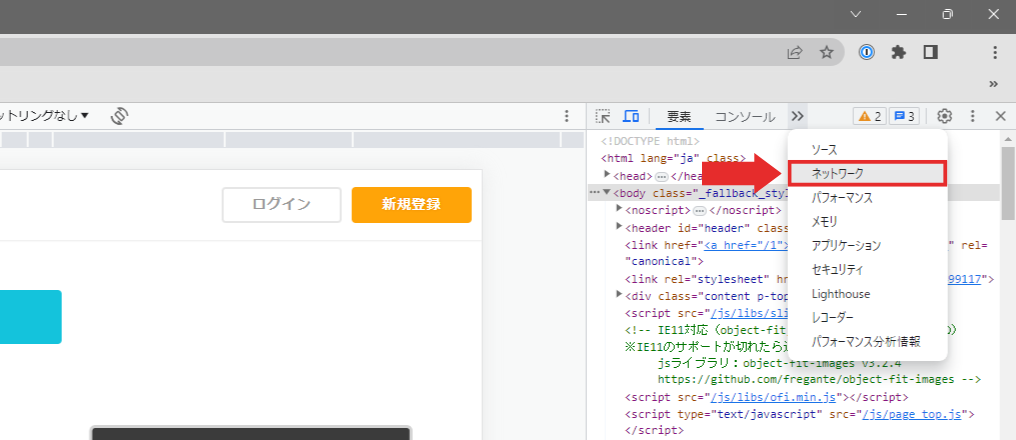This screenshot has width=1016, height=440.
Task: Select ネットワーク from the overflow menu
Action: [868, 173]
